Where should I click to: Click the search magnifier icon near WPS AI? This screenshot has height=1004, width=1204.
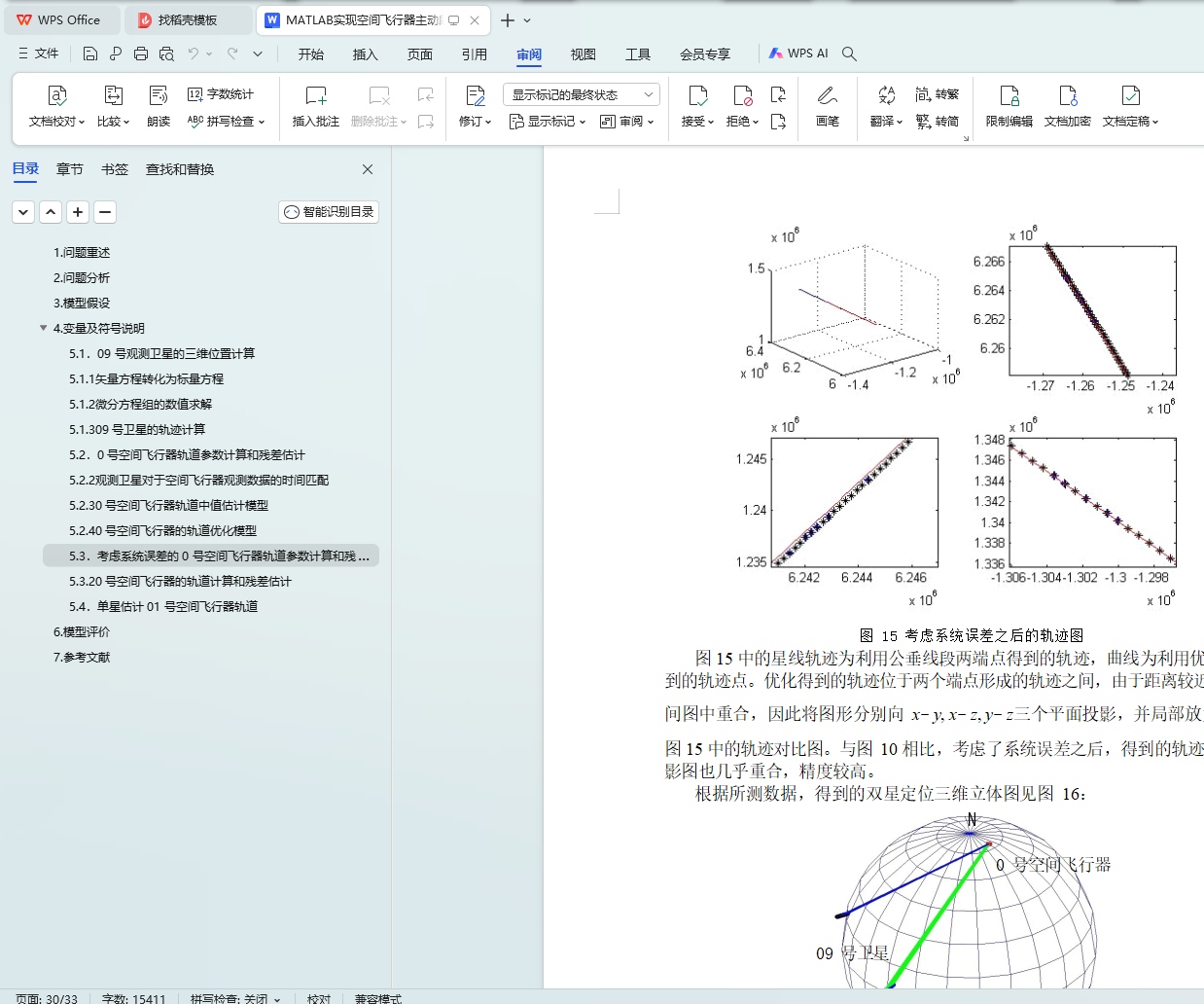(x=849, y=54)
